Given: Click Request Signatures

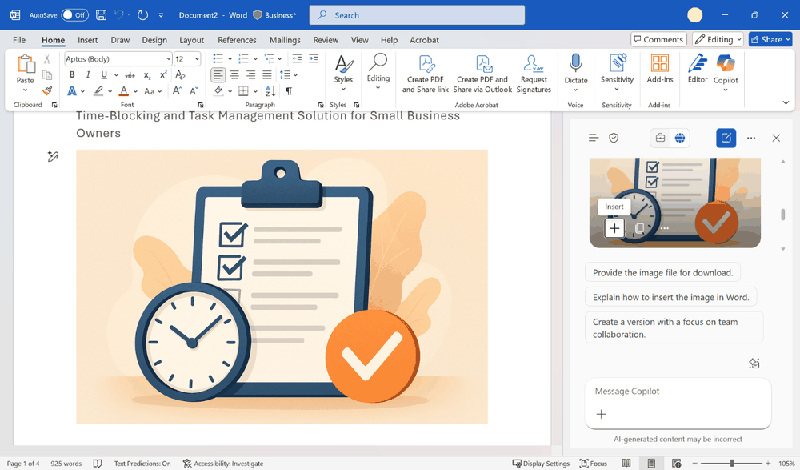Looking at the screenshot, I should (x=534, y=74).
